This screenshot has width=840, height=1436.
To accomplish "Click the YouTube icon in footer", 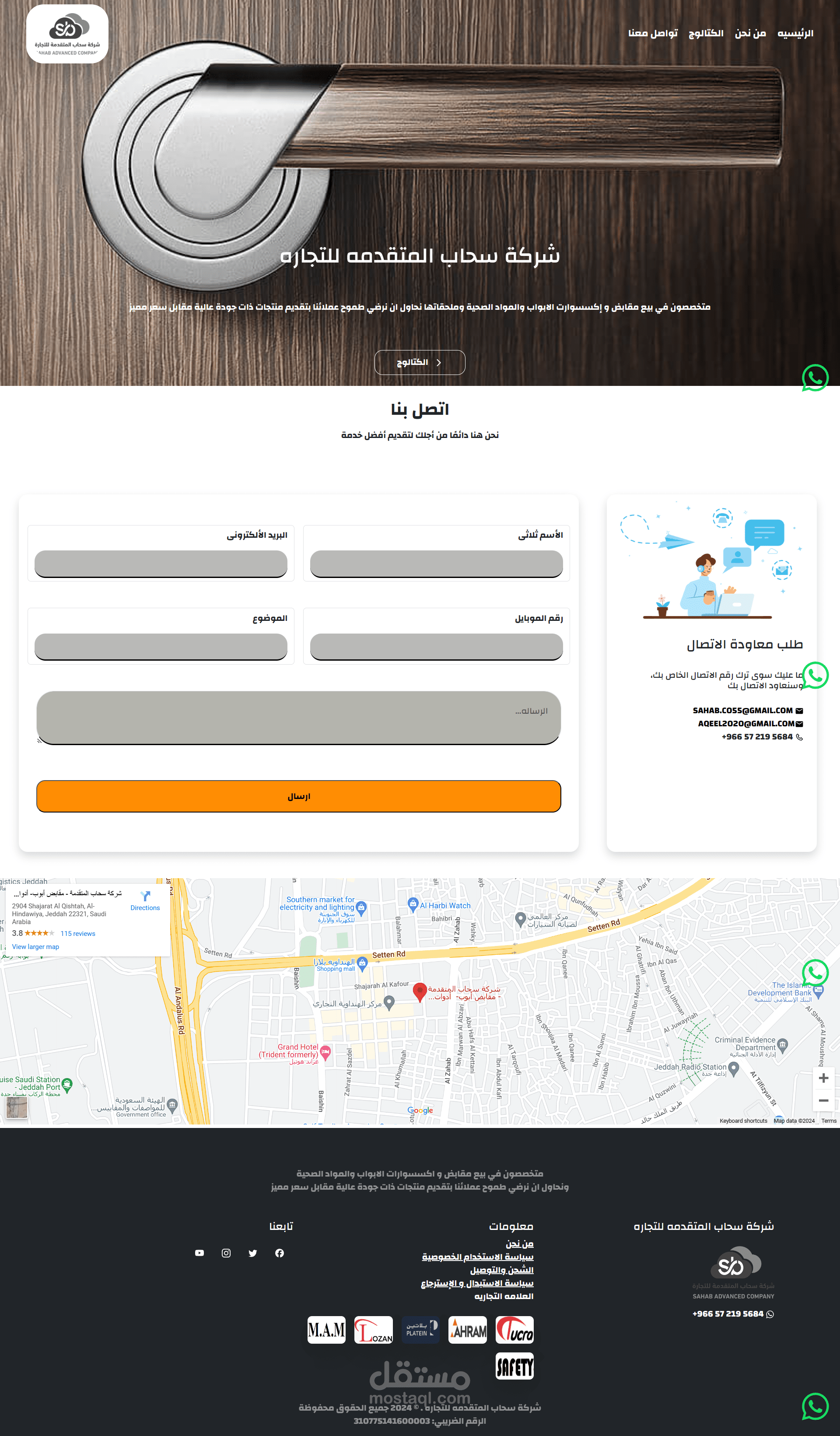I will click(199, 1253).
